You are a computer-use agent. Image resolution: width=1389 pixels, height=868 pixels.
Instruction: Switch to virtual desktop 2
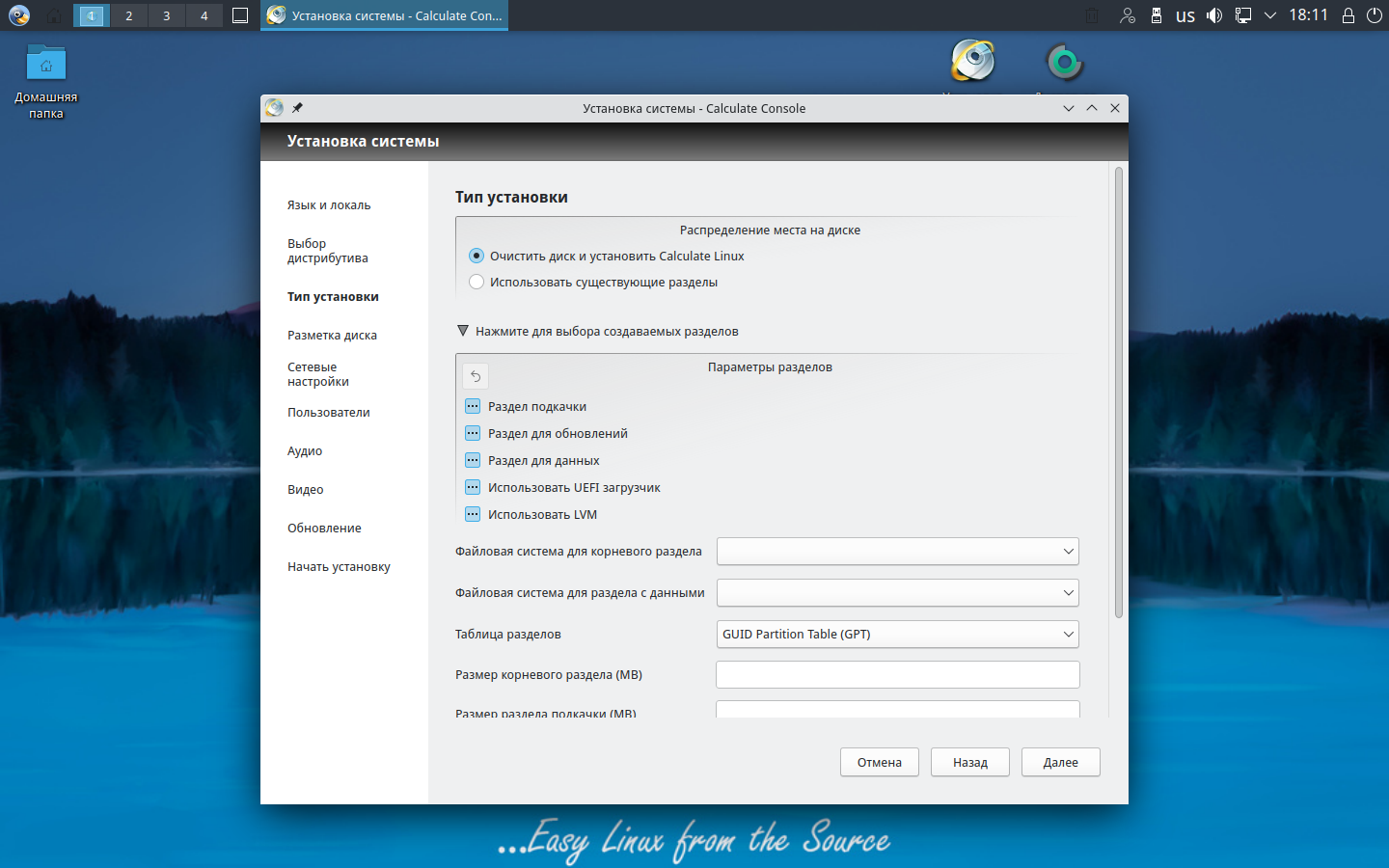[x=129, y=15]
